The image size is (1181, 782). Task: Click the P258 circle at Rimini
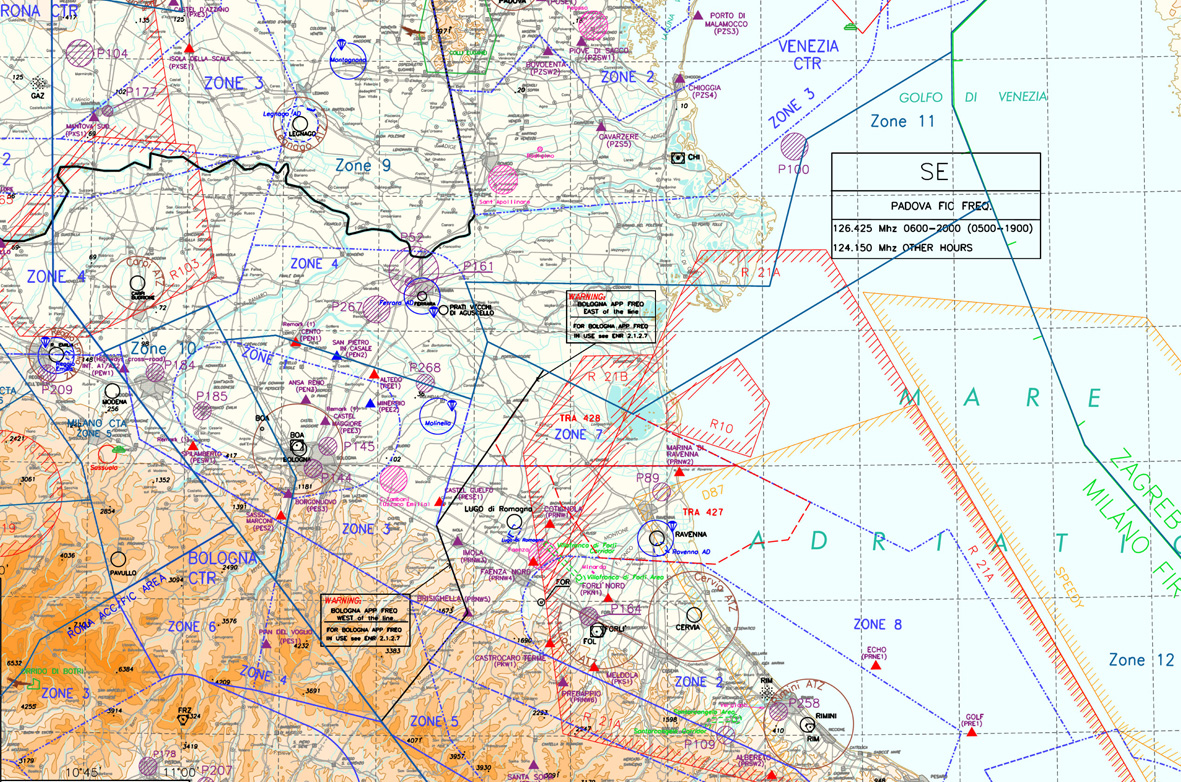click(x=778, y=710)
